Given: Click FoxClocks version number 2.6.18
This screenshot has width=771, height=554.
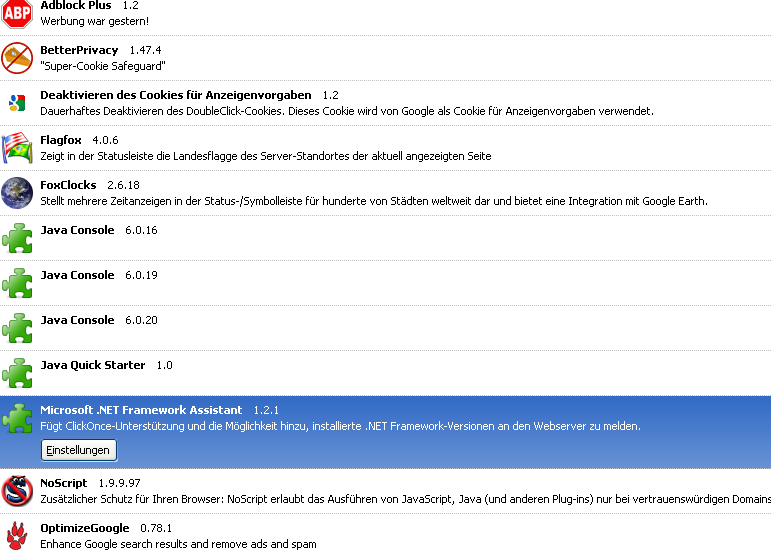Looking at the screenshot, I should (123, 185).
